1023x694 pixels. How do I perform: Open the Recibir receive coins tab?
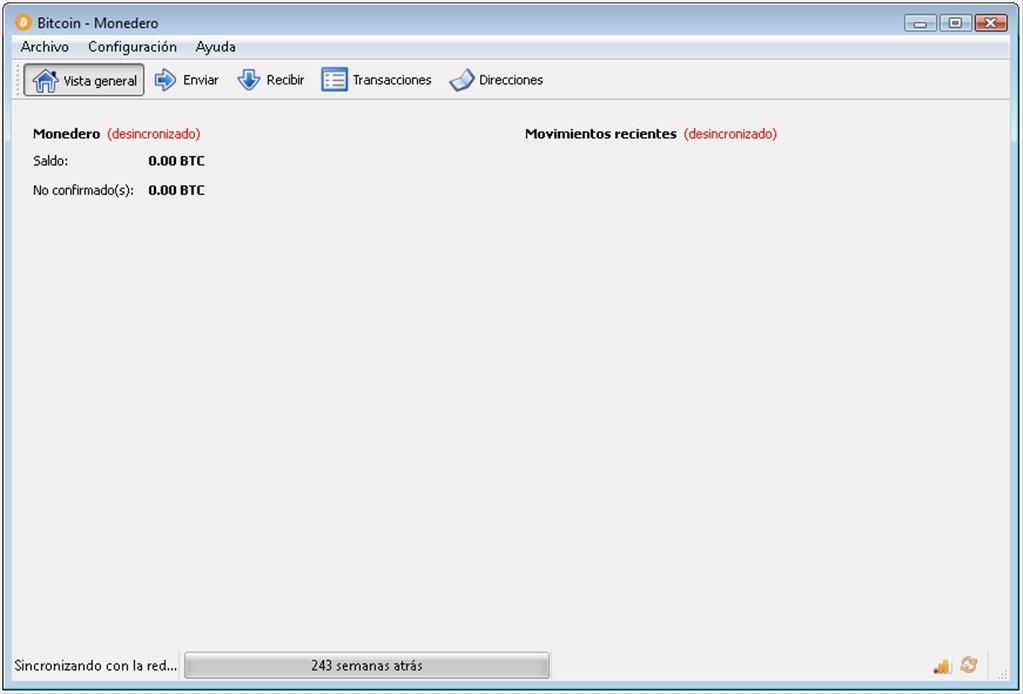[271, 80]
